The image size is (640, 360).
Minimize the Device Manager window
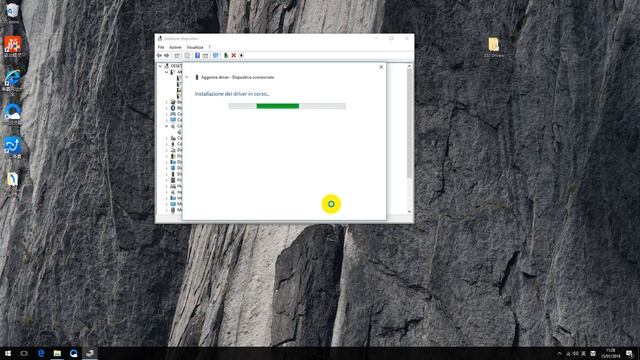376,38
